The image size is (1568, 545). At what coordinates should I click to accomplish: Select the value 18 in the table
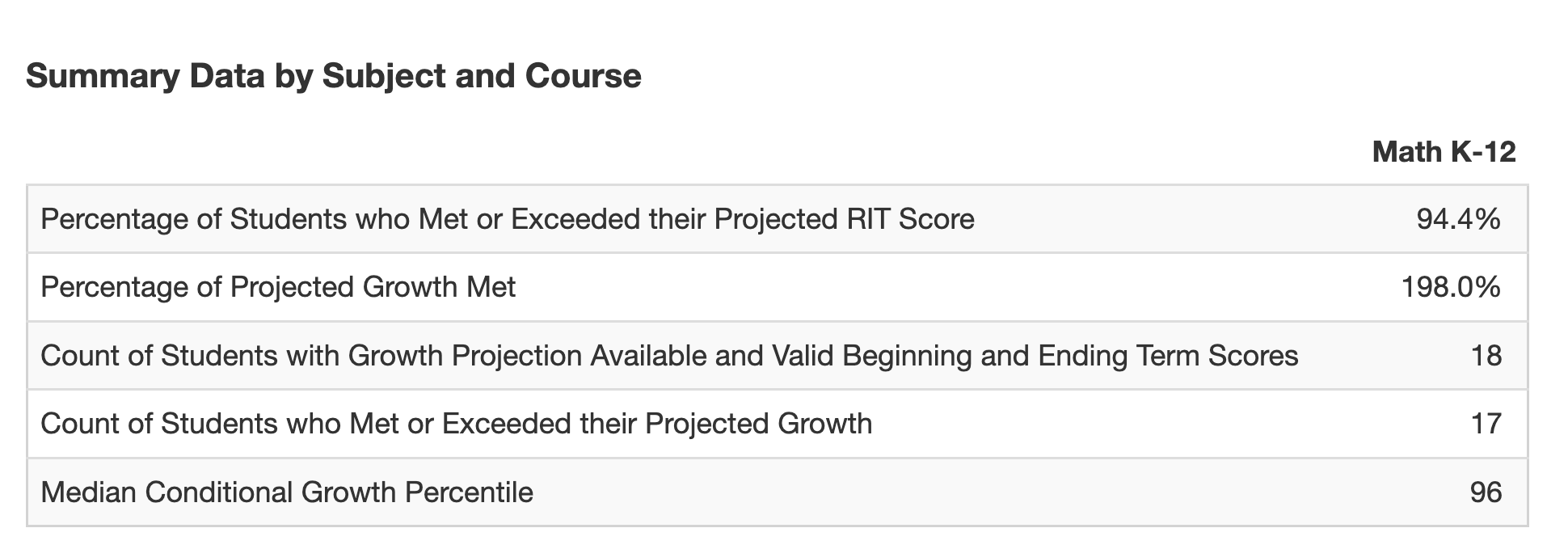[x=1486, y=356]
